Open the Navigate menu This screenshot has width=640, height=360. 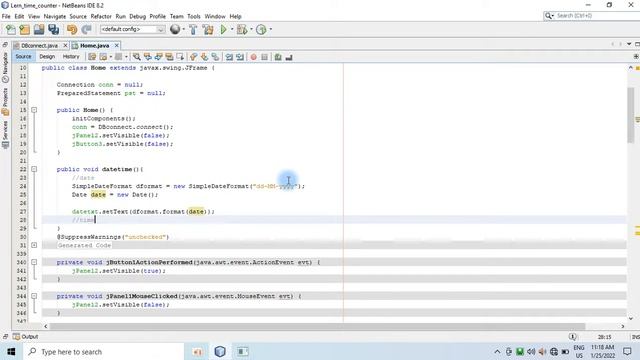point(55,16)
